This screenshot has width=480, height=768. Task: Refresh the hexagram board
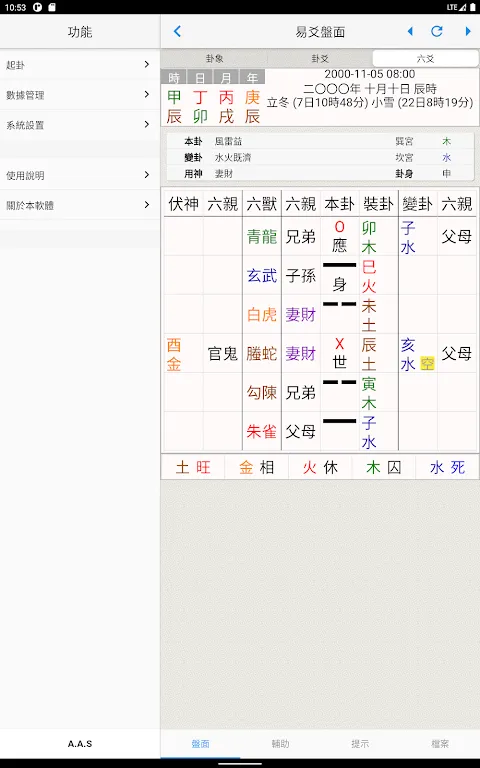437,31
